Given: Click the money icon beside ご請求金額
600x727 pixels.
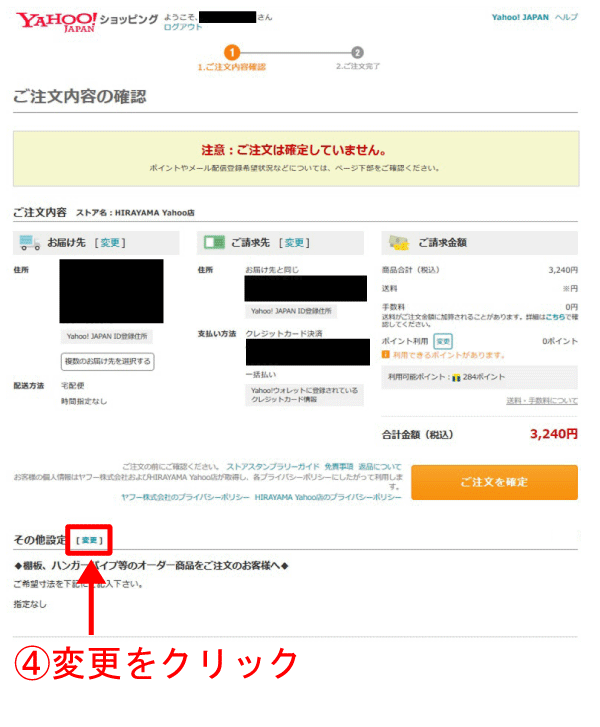Looking at the screenshot, I should (398, 242).
